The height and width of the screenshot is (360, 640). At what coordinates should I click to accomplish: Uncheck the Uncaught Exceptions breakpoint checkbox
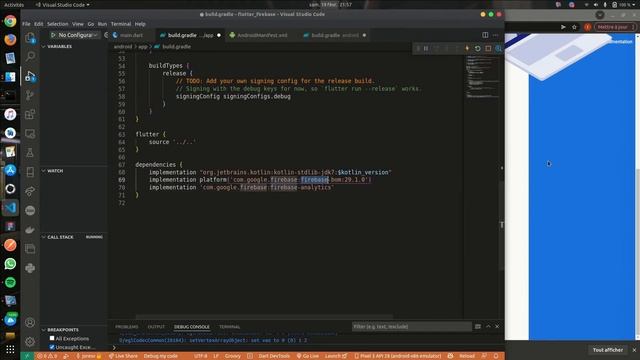[x=52, y=347]
